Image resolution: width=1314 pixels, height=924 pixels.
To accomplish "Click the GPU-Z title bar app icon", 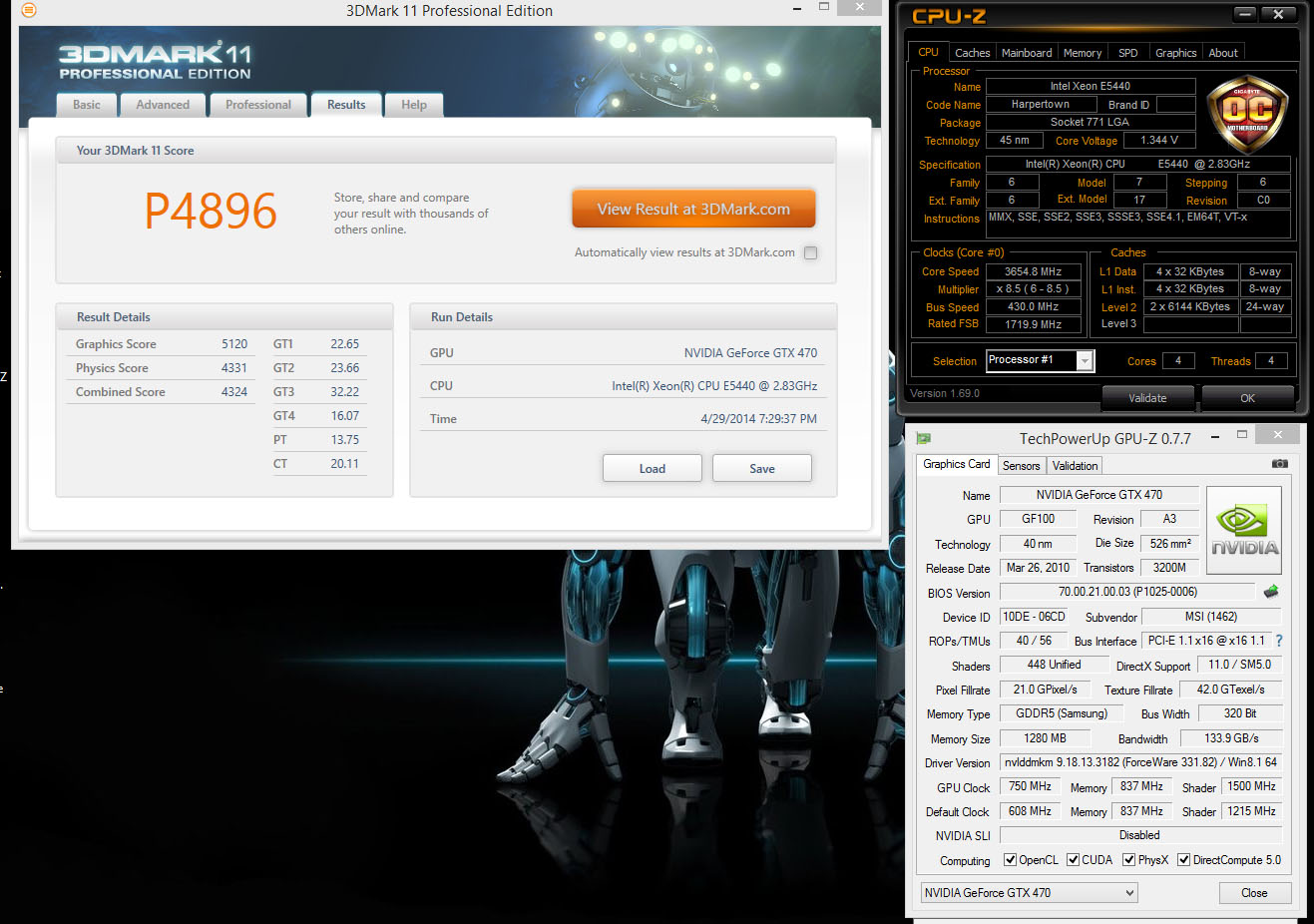I will (x=924, y=438).
